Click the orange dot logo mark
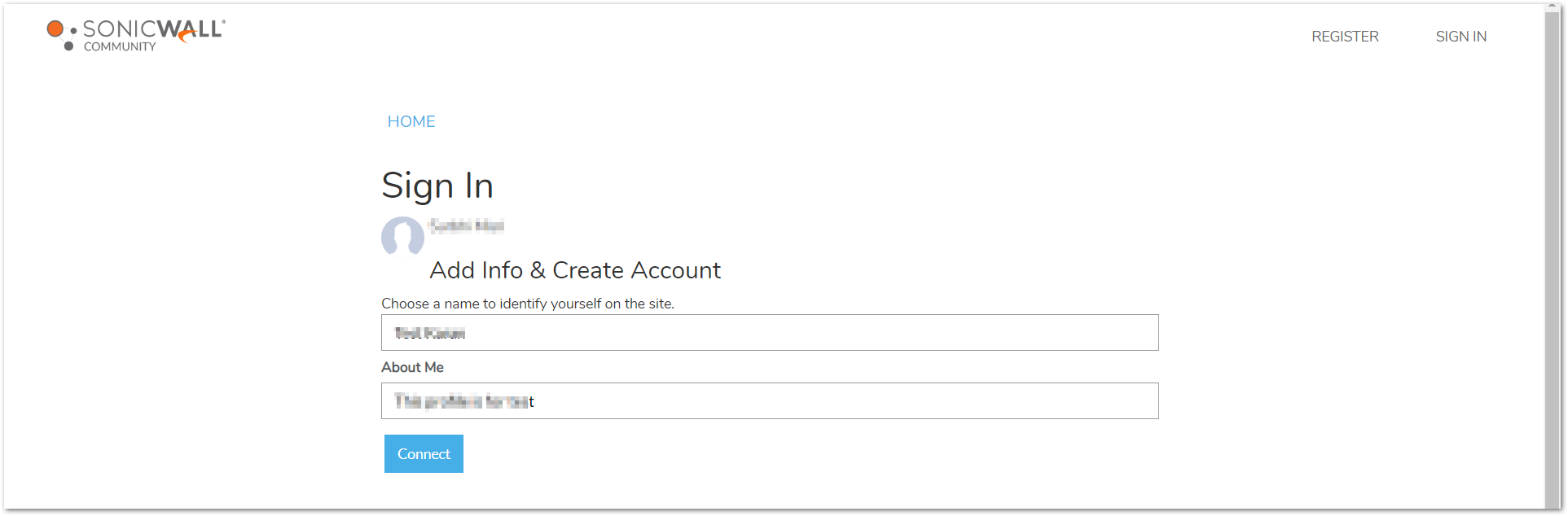1568x516 pixels. pyautogui.click(x=55, y=29)
